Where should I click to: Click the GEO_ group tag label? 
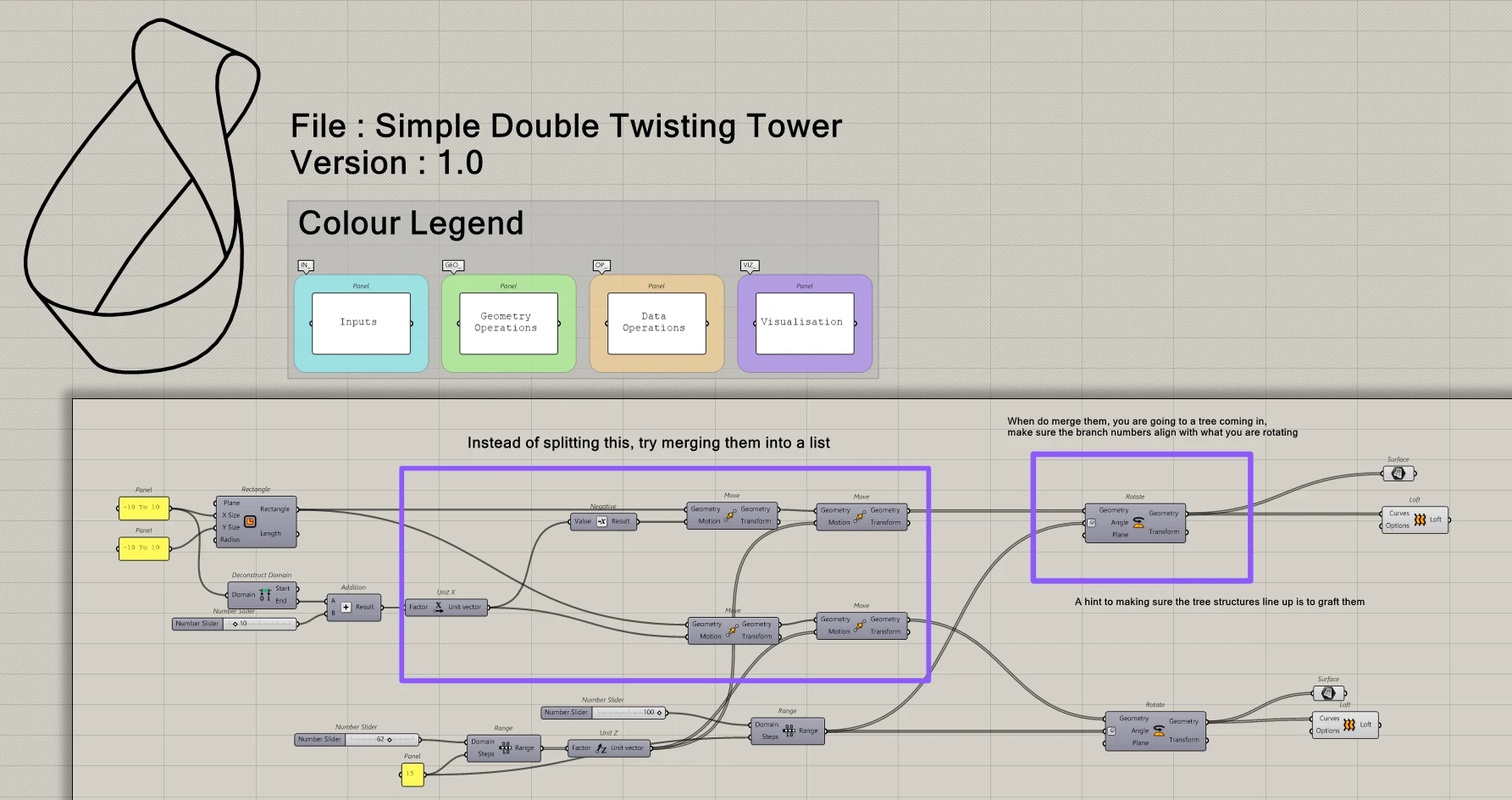point(453,265)
